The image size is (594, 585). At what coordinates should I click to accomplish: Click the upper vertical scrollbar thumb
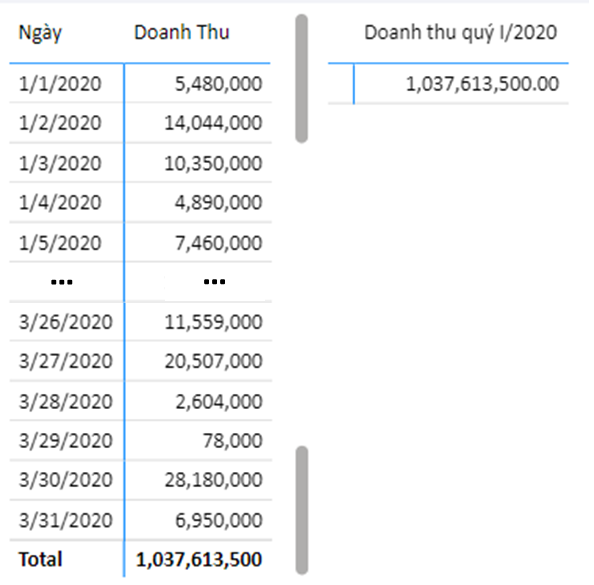click(x=302, y=79)
